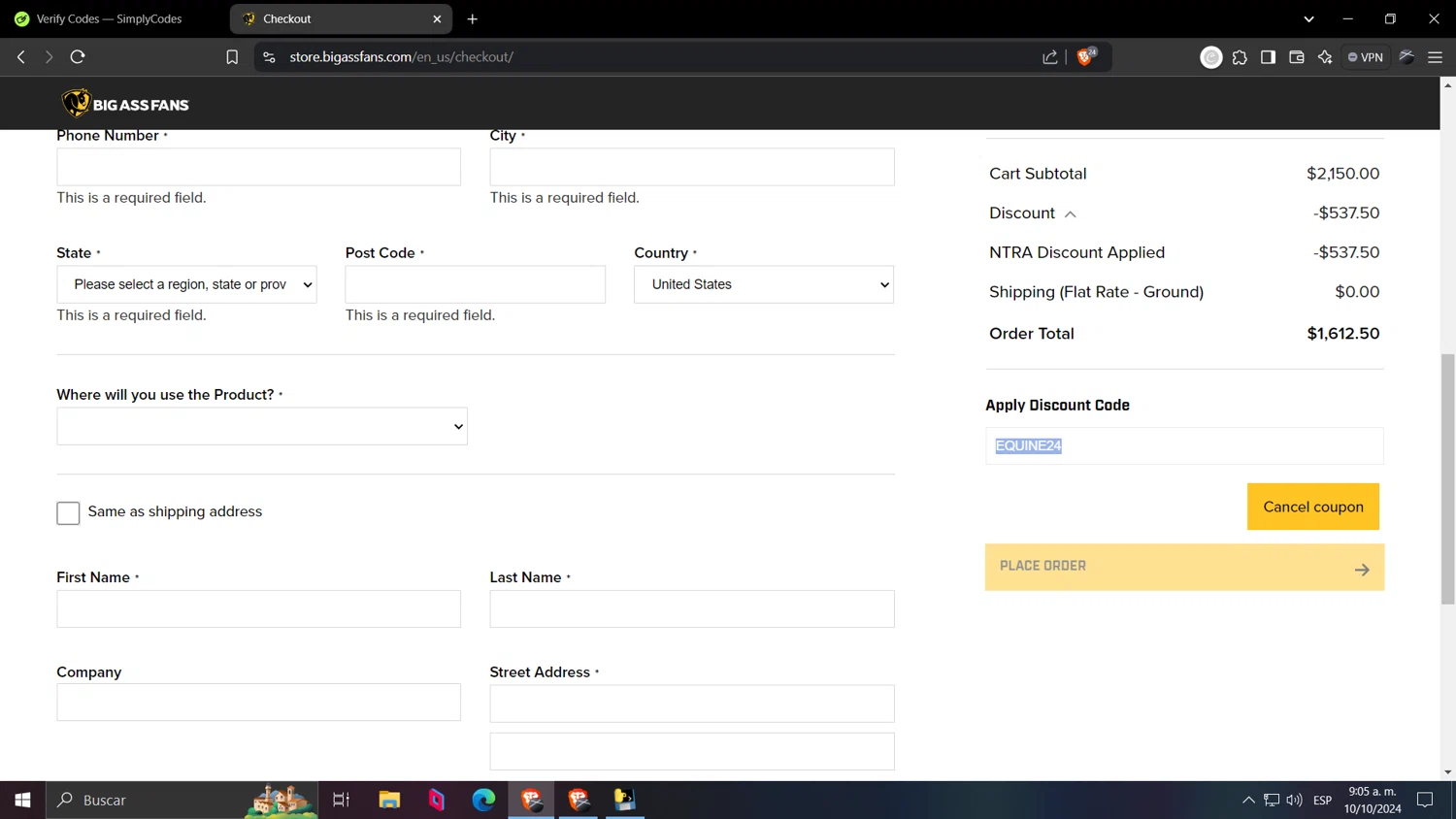Screen dimensions: 1456x819
Task: Open network status tray icon
Action: [1272, 801]
